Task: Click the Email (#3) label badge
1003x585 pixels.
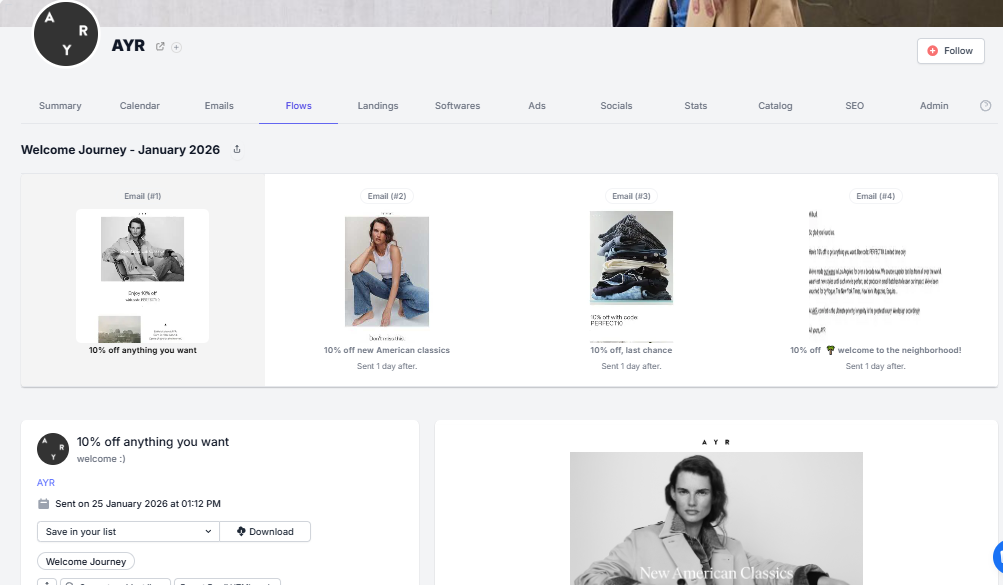Action: 631,196
